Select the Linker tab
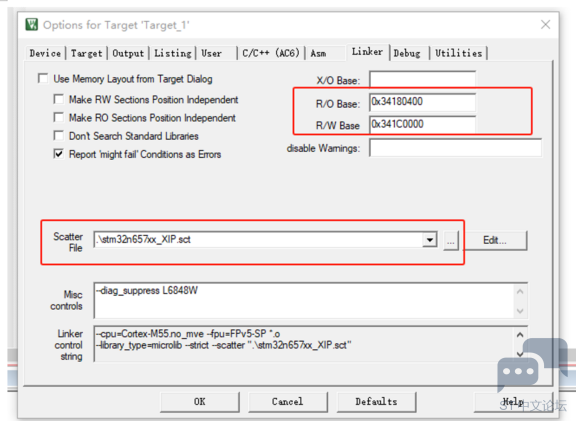576x421 pixels. 367,52
